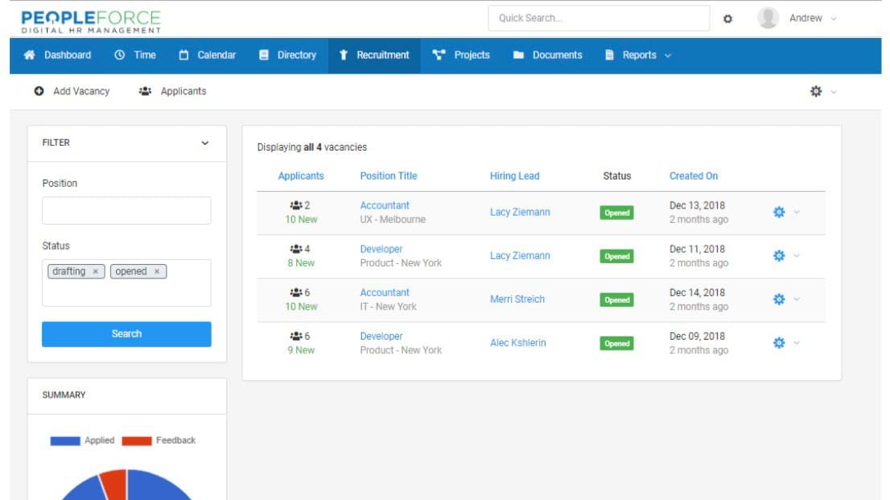Viewport: 890px width, 500px height.
Task: Open the Lacy Ziemann link for the Accountant vacancy
Action: pyautogui.click(x=519, y=212)
